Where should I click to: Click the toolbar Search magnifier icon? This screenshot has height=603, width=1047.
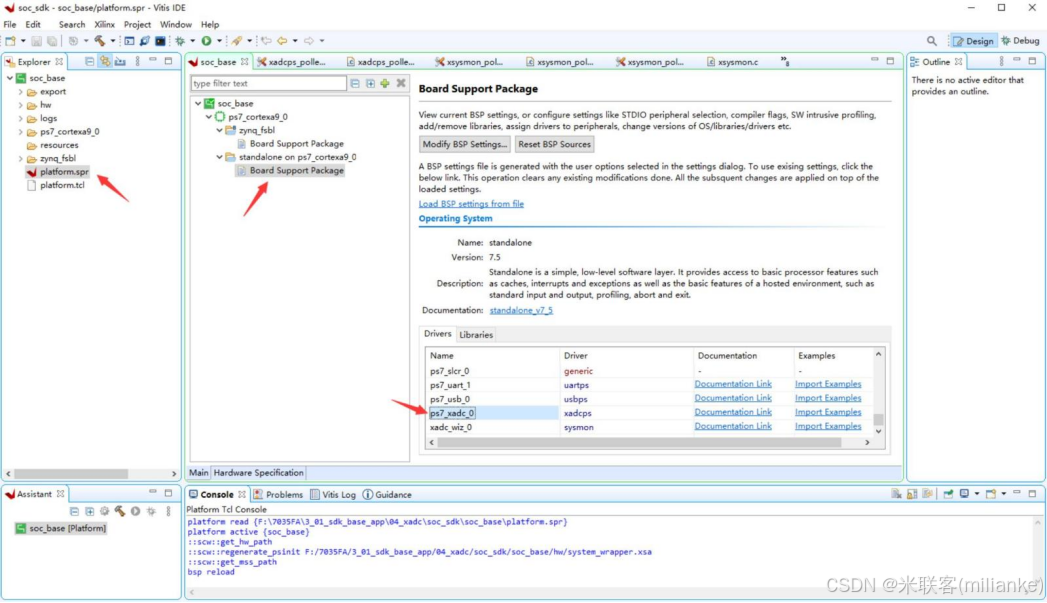(x=931, y=41)
